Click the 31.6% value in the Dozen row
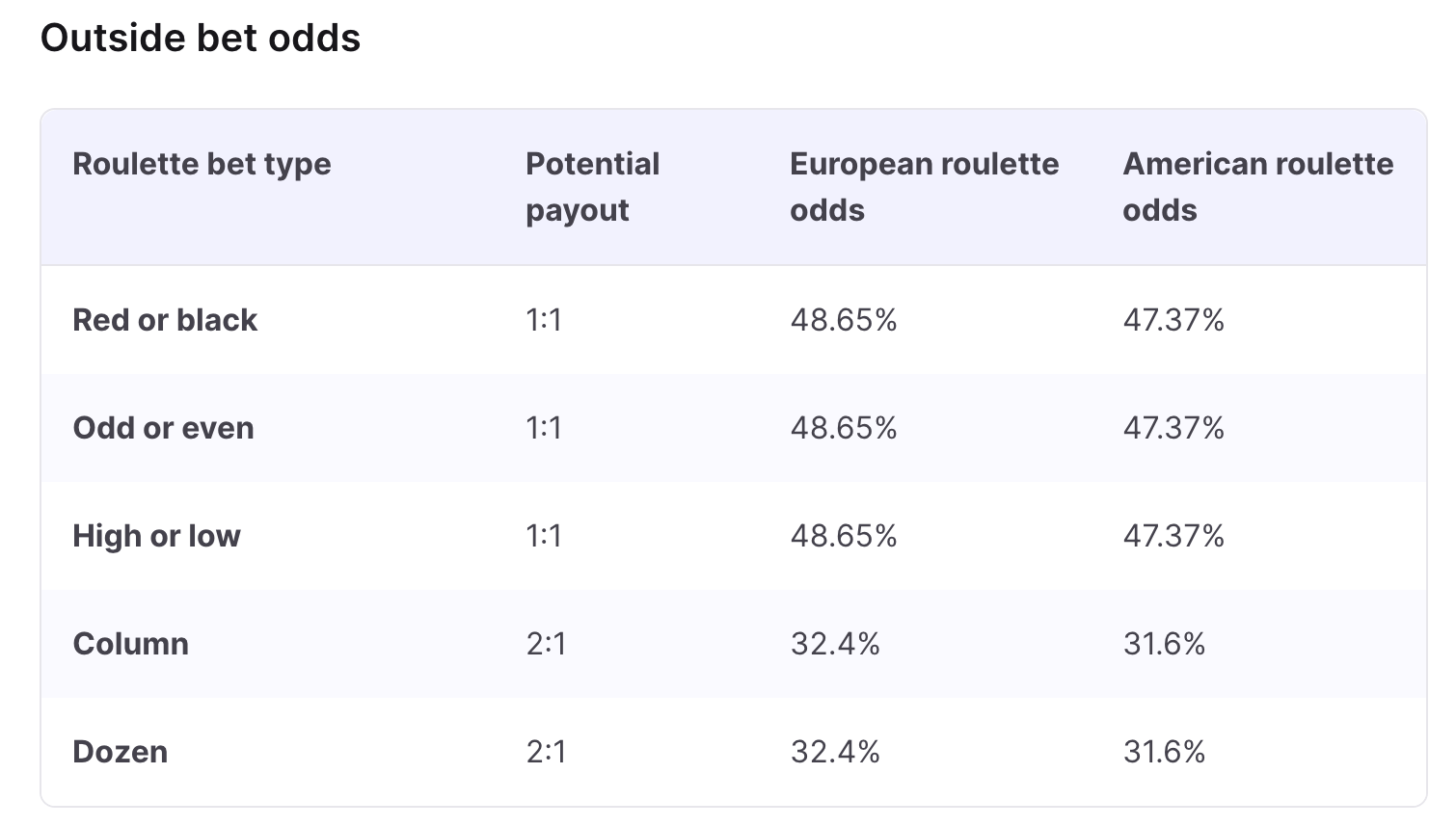This screenshot has height=827, width=1456. 1164,752
